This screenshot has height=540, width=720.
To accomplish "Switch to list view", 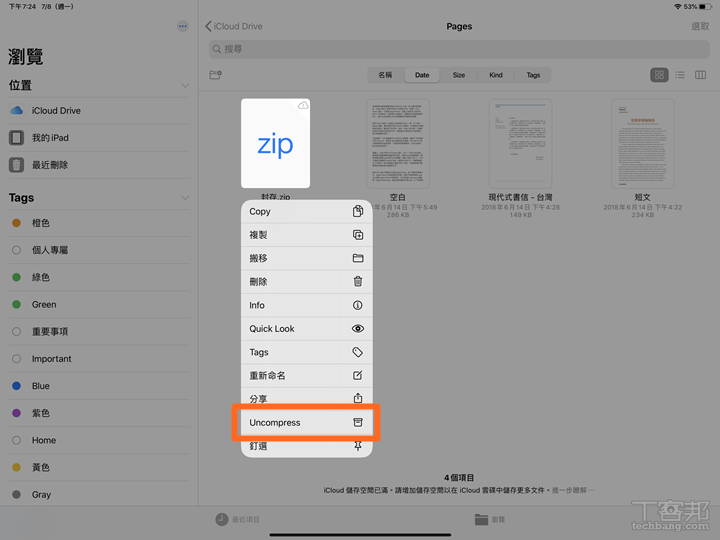I will 680,75.
